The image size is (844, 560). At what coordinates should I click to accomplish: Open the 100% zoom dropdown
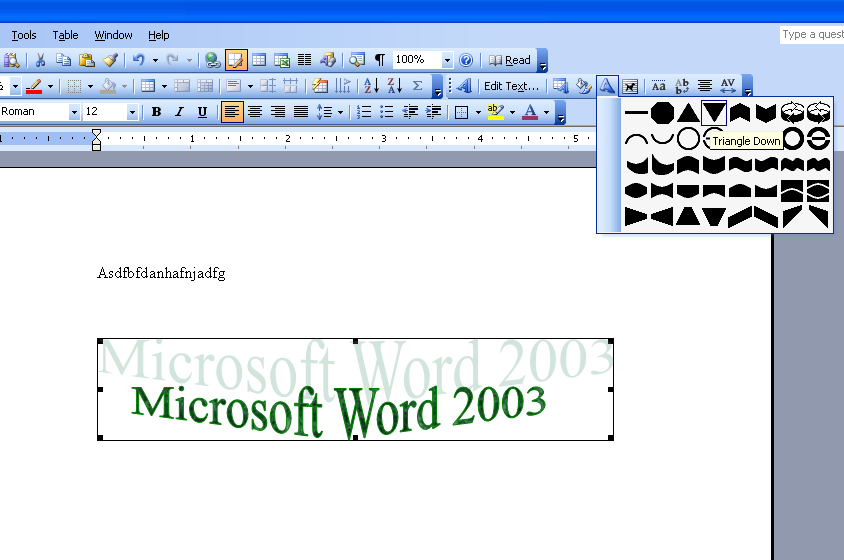click(x=447, y=60)
